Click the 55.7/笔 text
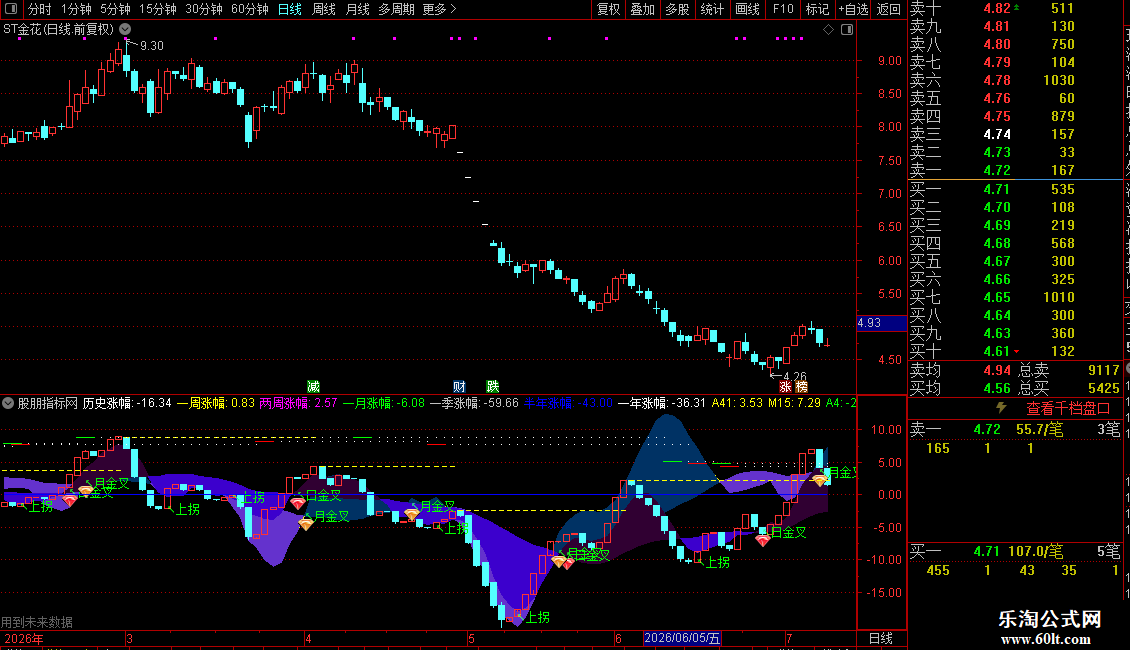The height and width of the screenshot is (650, 1130). (x=1040, y=430)
